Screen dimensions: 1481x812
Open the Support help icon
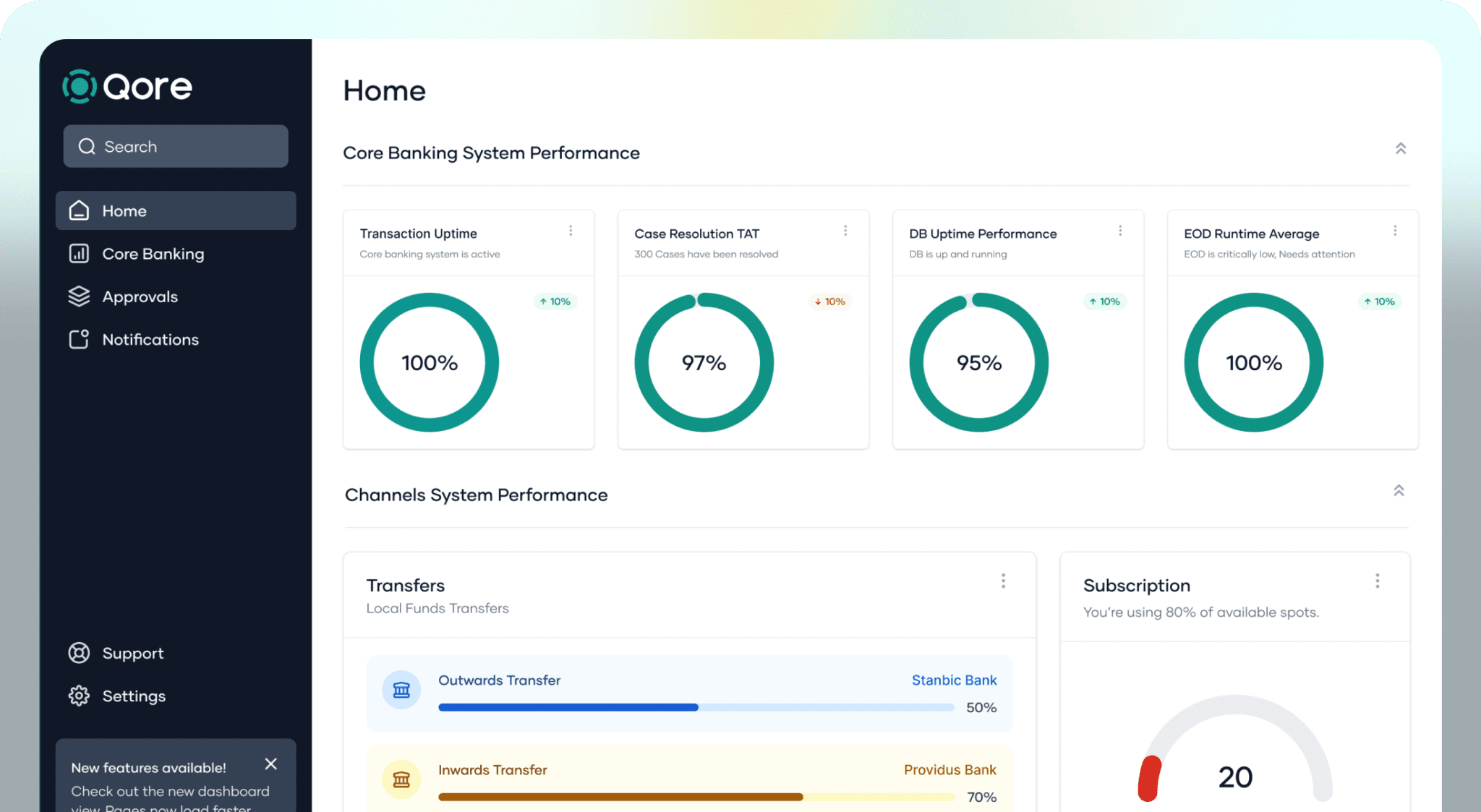point(79,653)
